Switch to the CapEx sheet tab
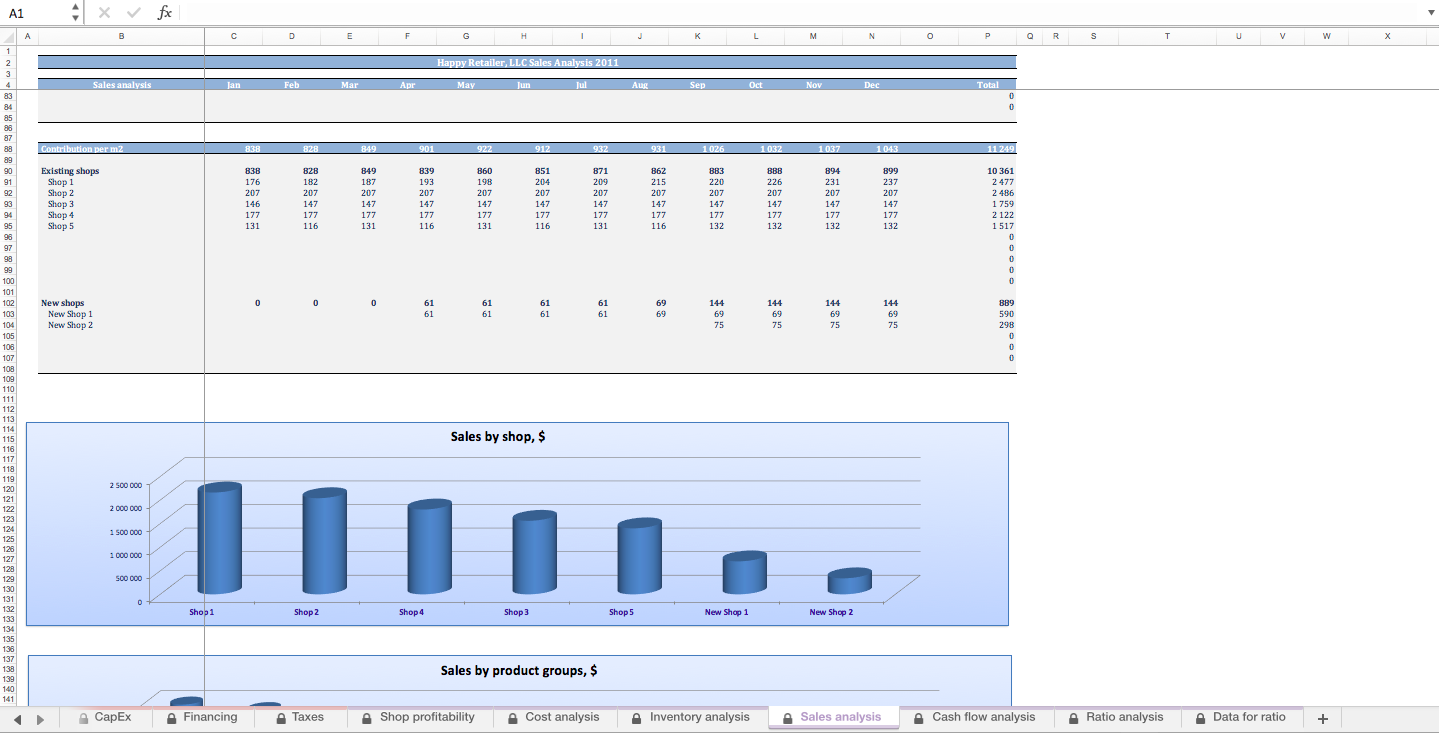Screen dimensions: 1439x733 point(105,717)
